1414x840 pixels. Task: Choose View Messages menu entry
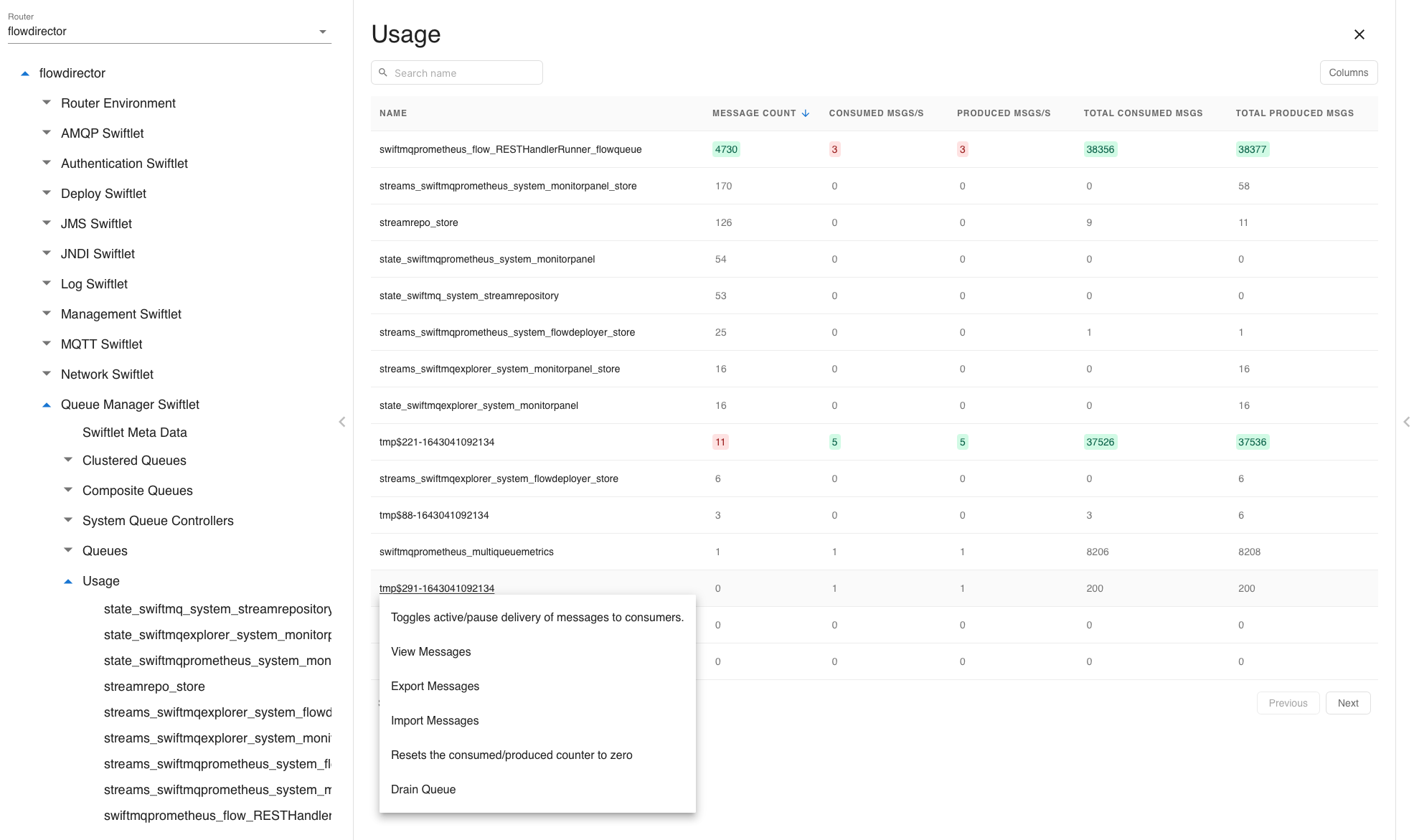coord(430,651)
